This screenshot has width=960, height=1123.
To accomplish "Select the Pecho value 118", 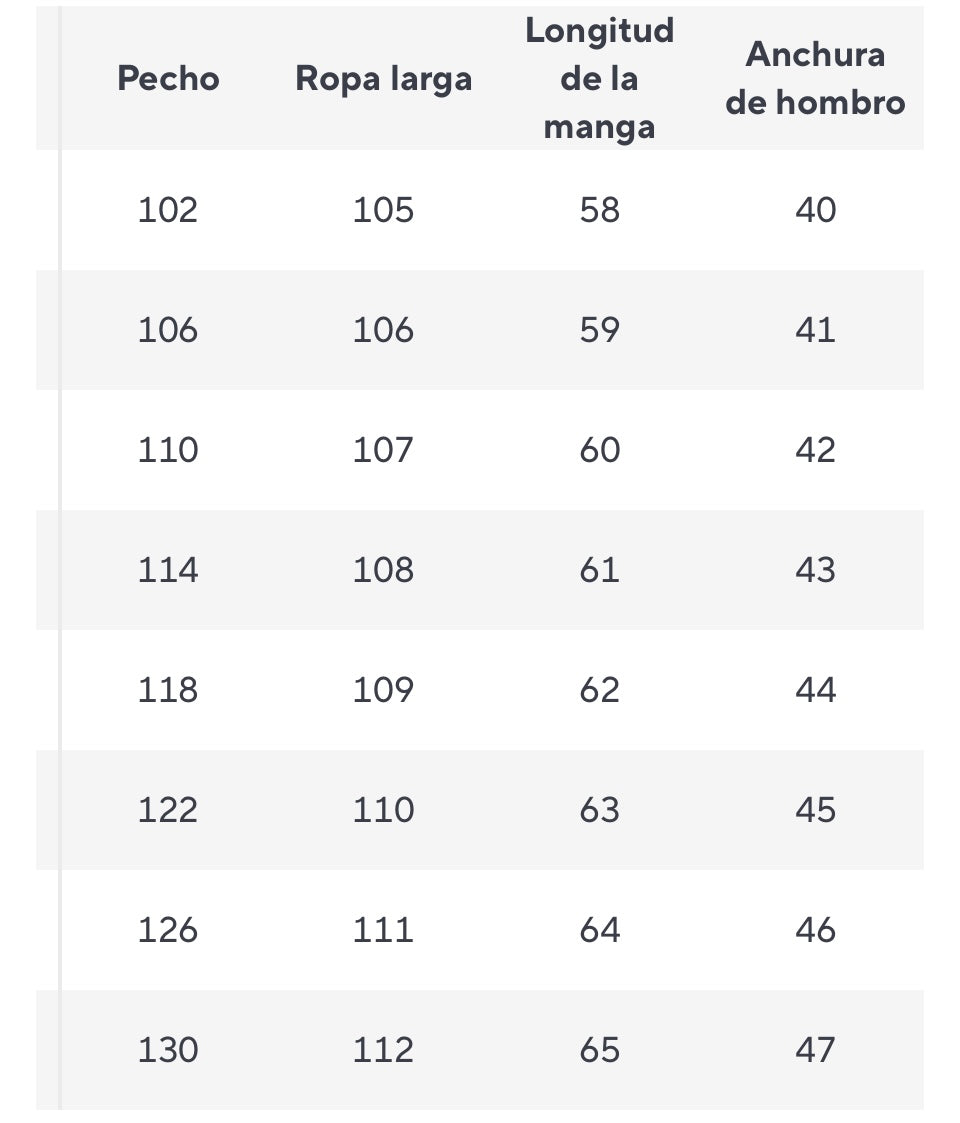I will pos(168,690).
